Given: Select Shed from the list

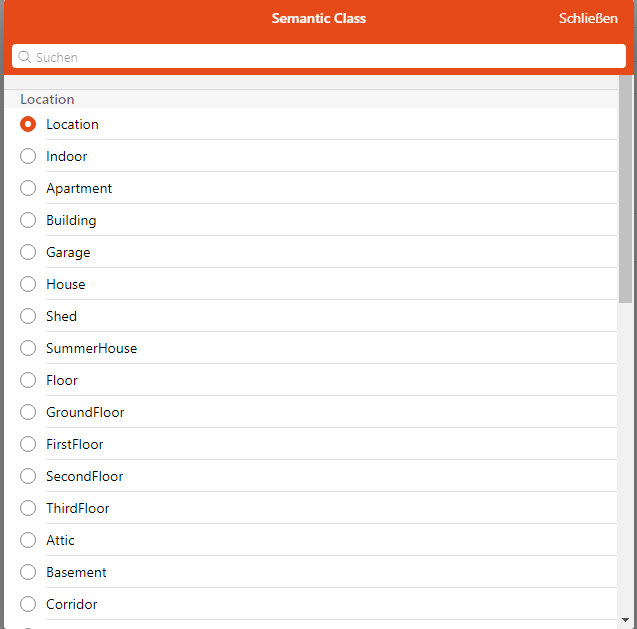Looking at the screenshot, I should click(x=28, y=316).
